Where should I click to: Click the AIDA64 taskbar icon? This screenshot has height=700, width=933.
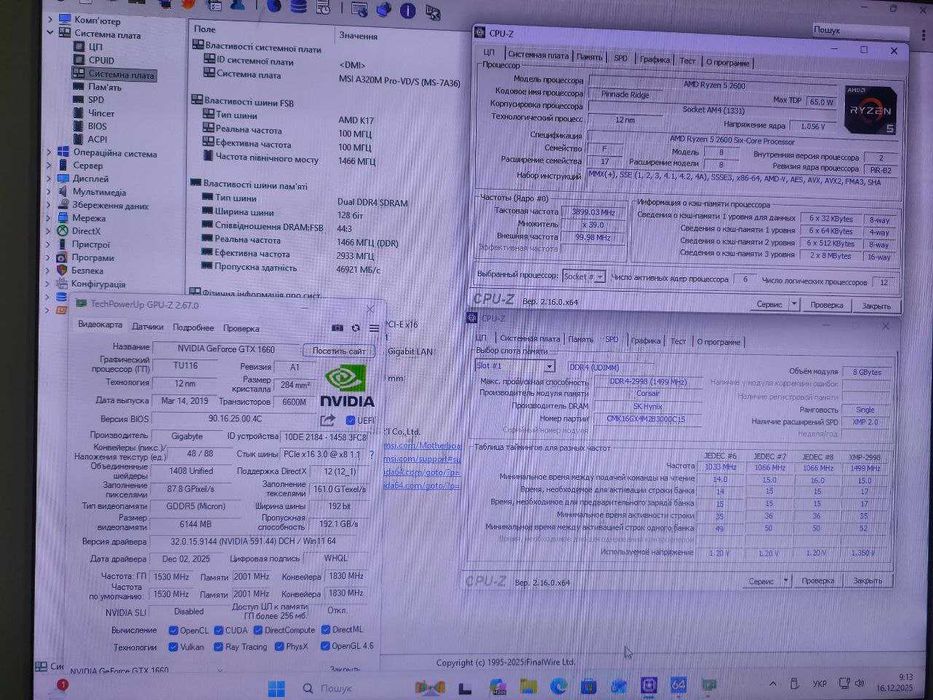point(678,686)
